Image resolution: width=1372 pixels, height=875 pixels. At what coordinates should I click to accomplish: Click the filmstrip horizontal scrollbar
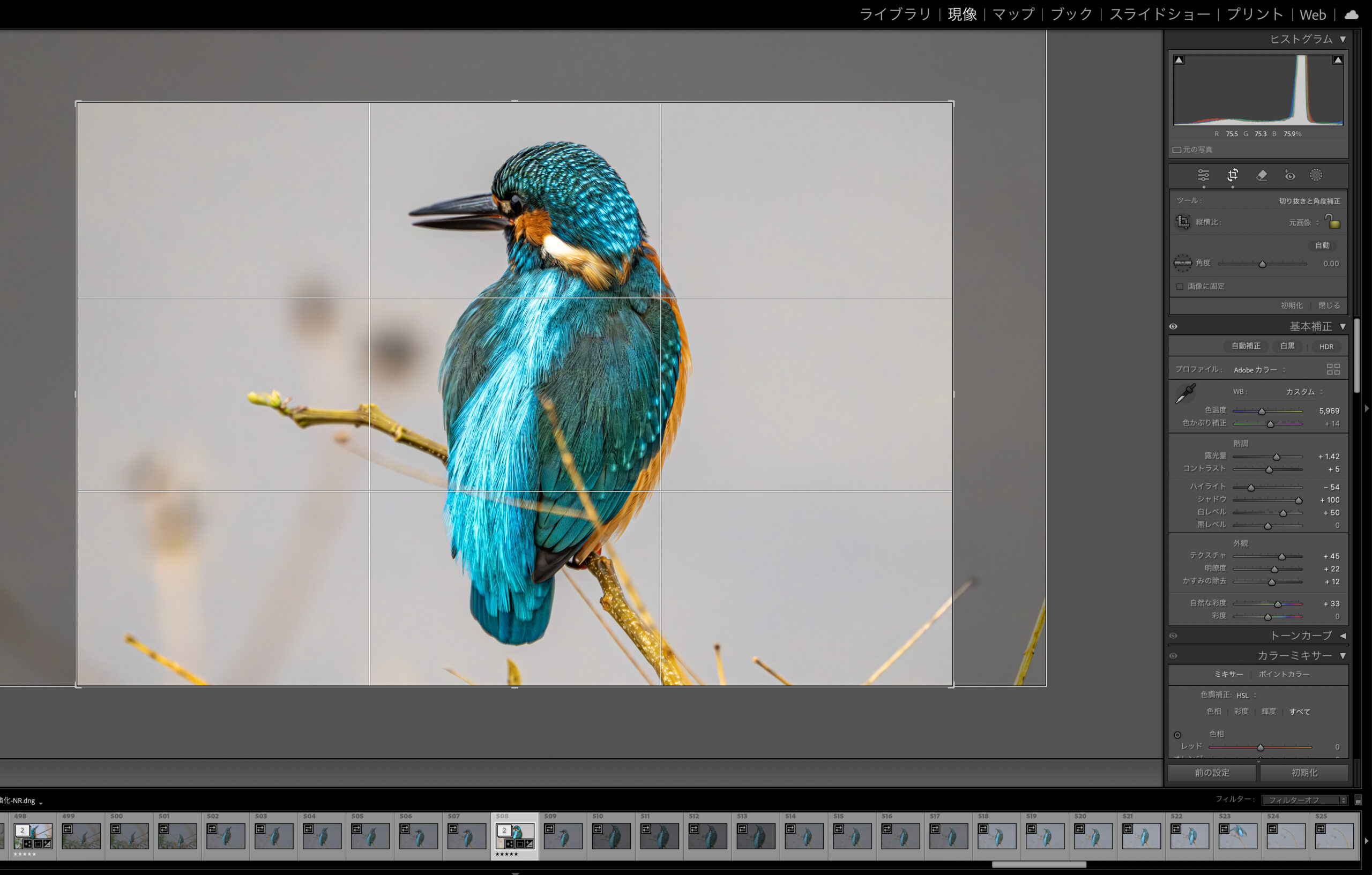coord(1039,864)
